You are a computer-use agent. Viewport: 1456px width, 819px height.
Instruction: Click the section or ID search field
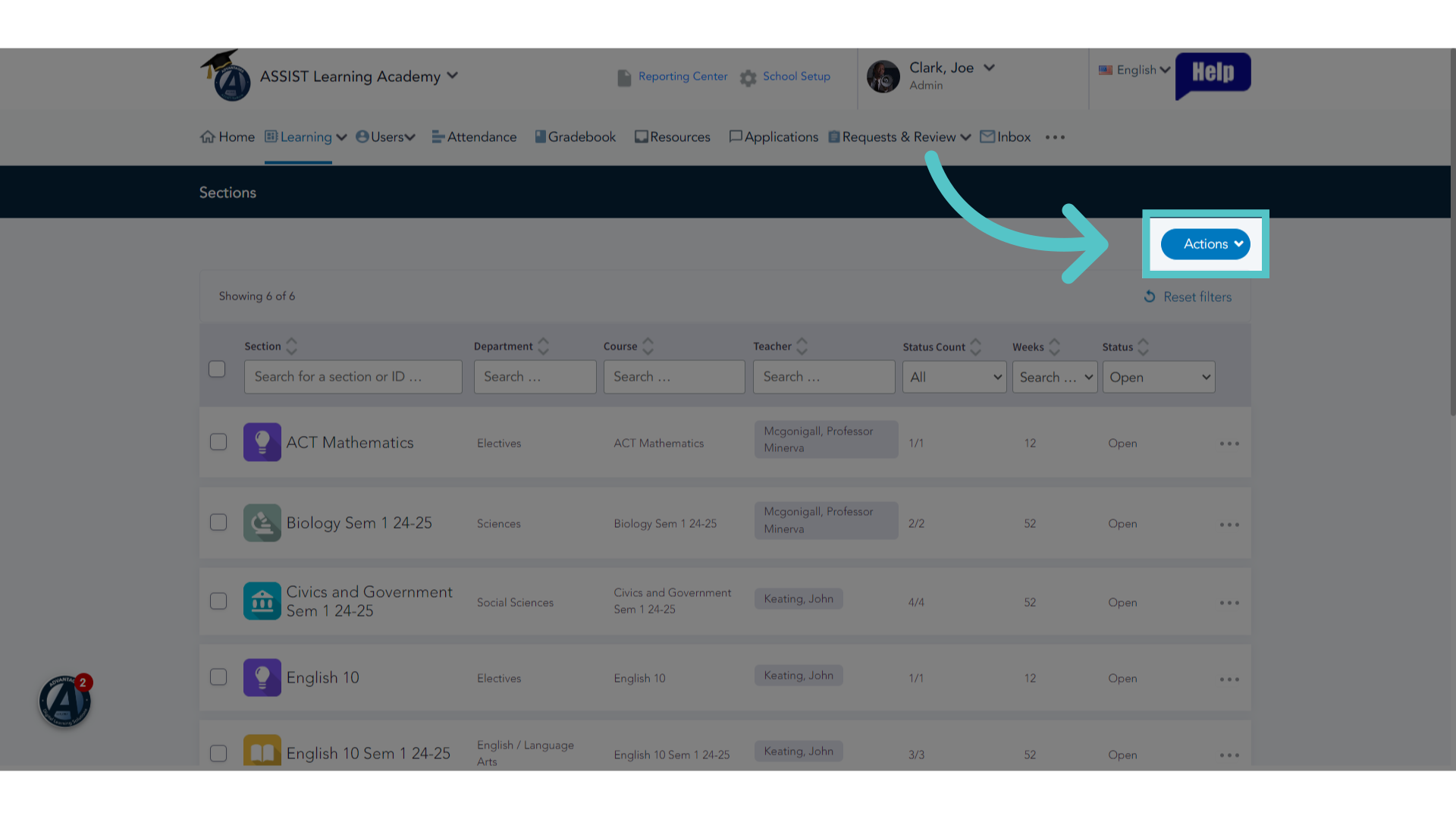(x=353, y=377)
